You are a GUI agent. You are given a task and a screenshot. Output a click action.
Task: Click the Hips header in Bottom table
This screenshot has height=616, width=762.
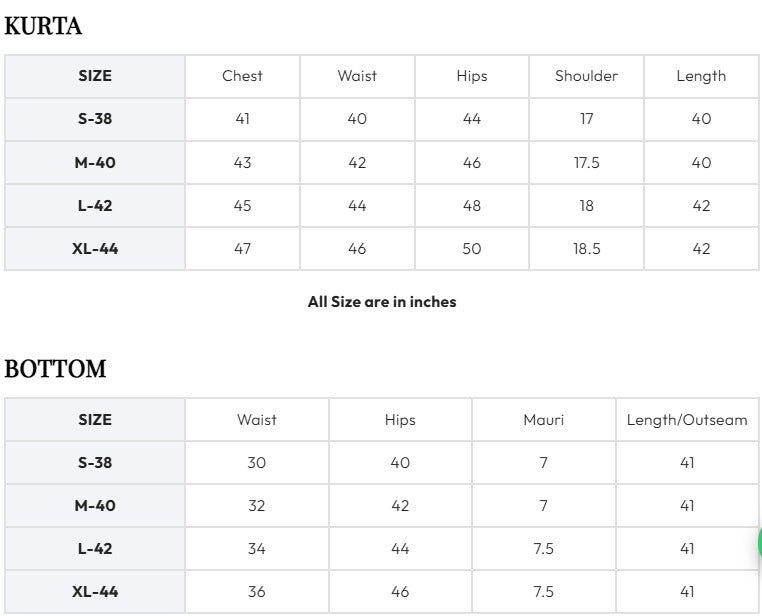click(400, 420)
